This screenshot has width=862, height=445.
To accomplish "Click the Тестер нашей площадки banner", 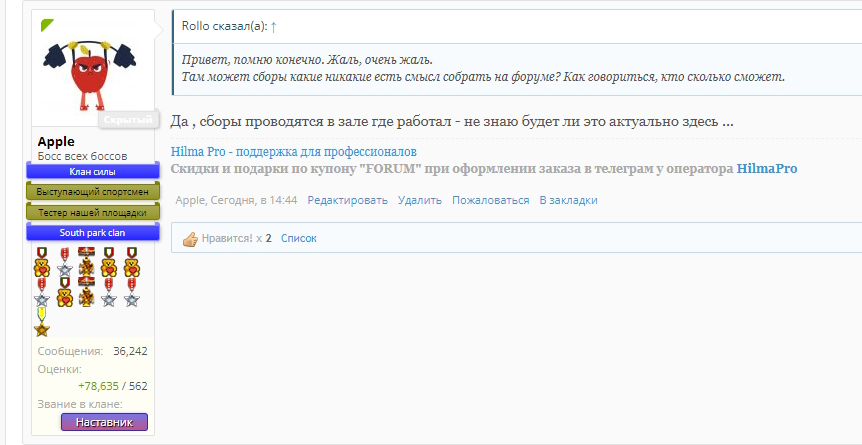I will (x=93, y=212).
